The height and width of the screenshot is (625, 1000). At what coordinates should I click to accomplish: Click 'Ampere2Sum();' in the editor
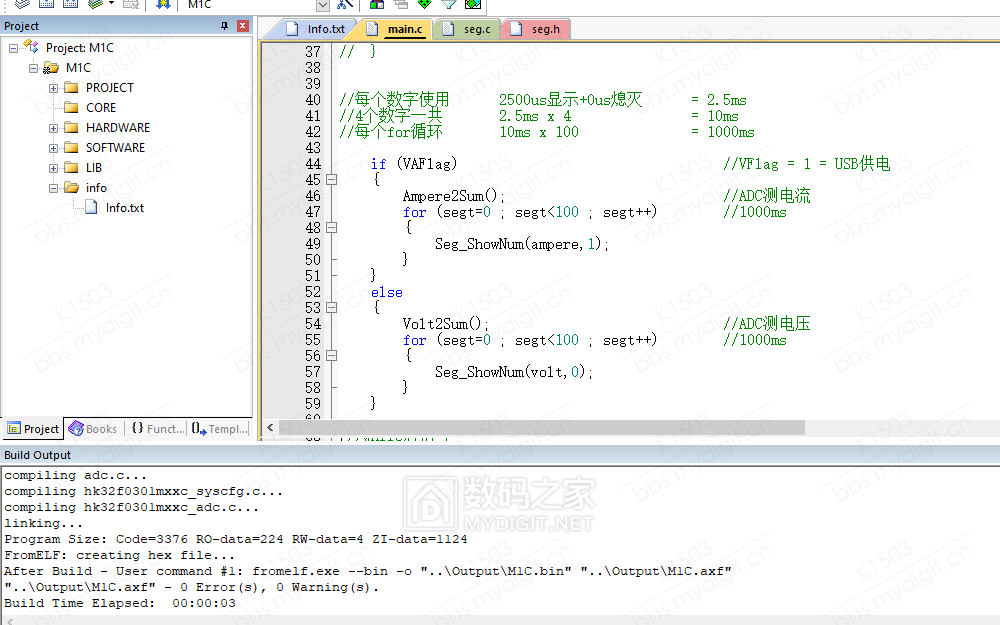pos(453,196)
